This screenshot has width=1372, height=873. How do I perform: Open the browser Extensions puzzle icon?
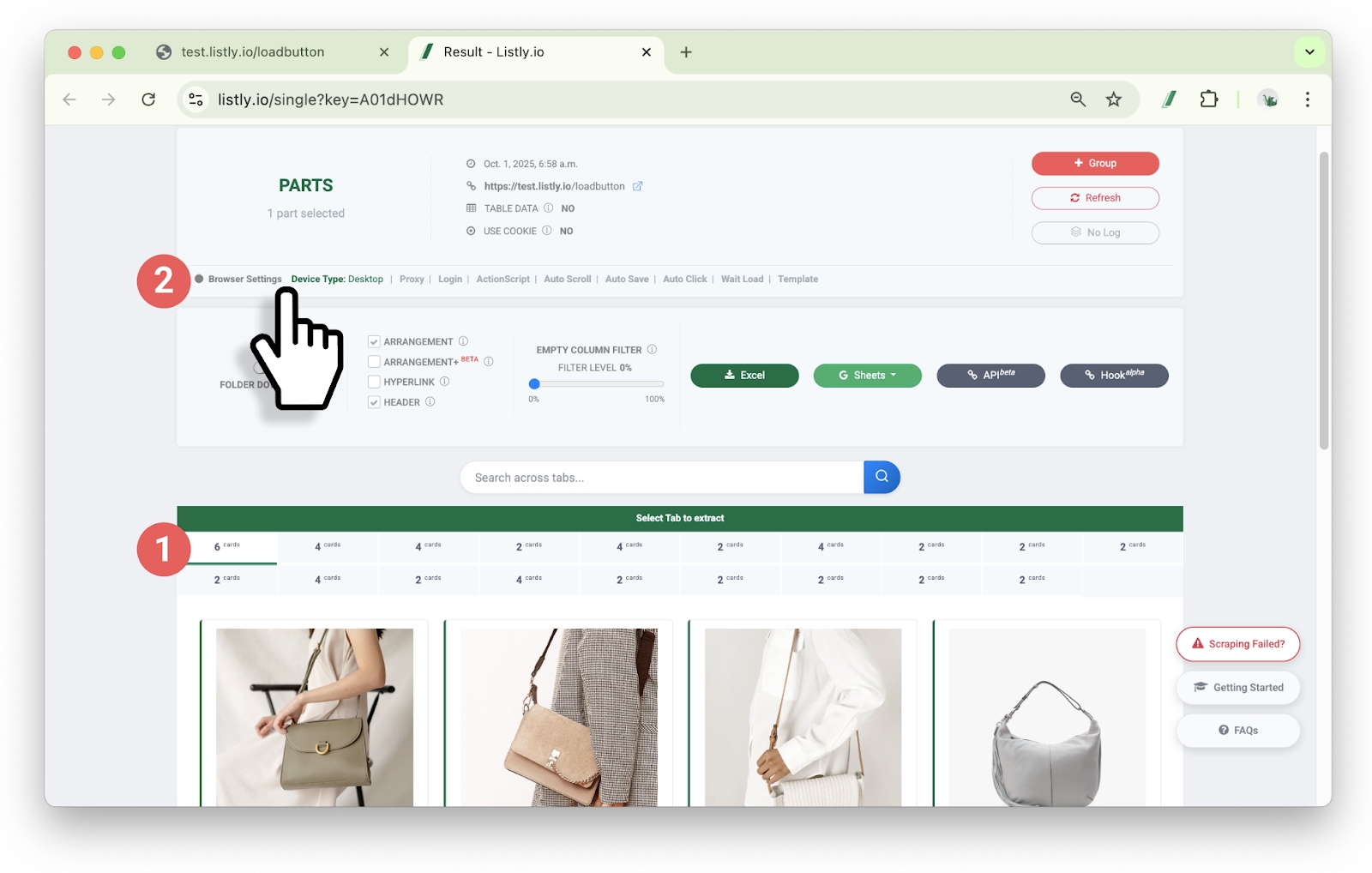[1209, 99]
